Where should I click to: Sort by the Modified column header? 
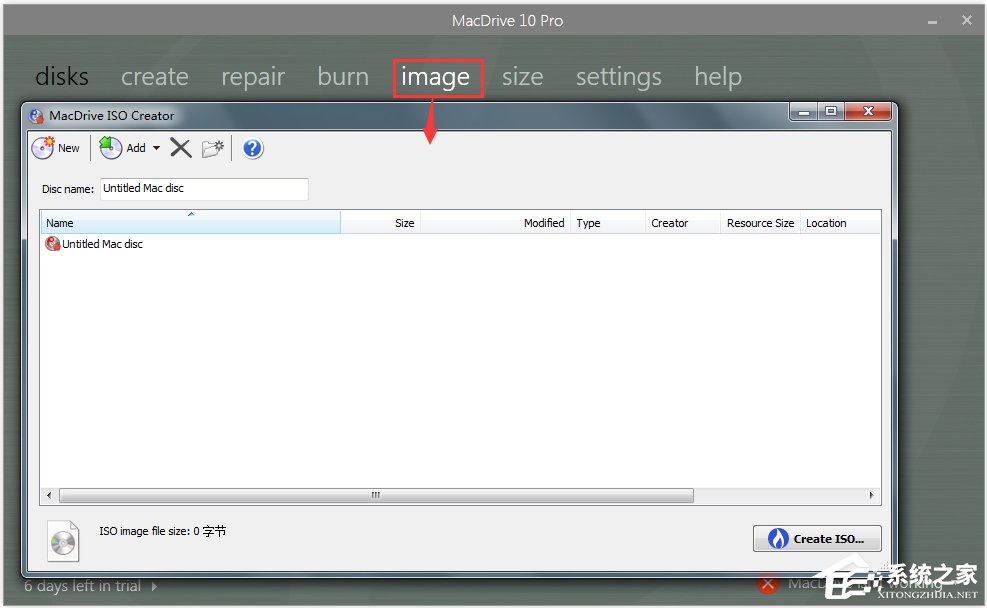click(x=495, y=223)
